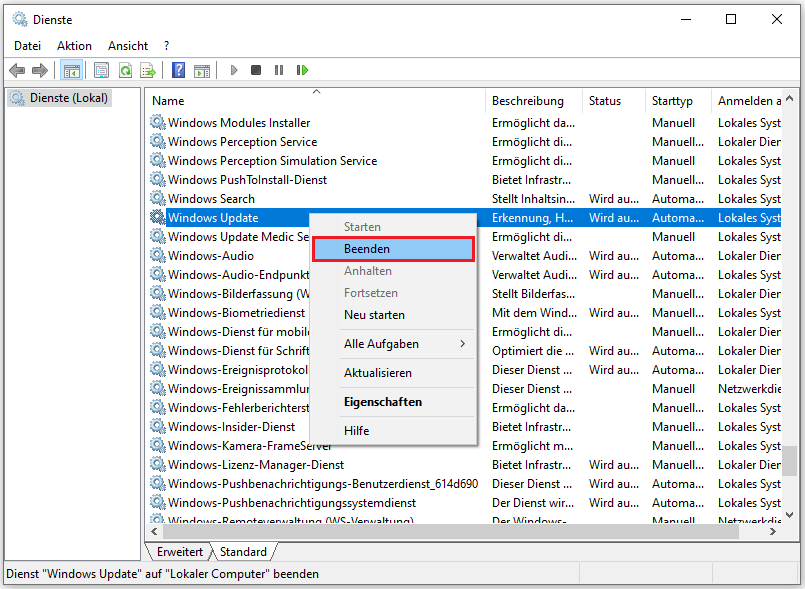
Task: Click "Mit dem Wind..." description of Windows-Biometriedienst
Action: click(x=534, y=313)
